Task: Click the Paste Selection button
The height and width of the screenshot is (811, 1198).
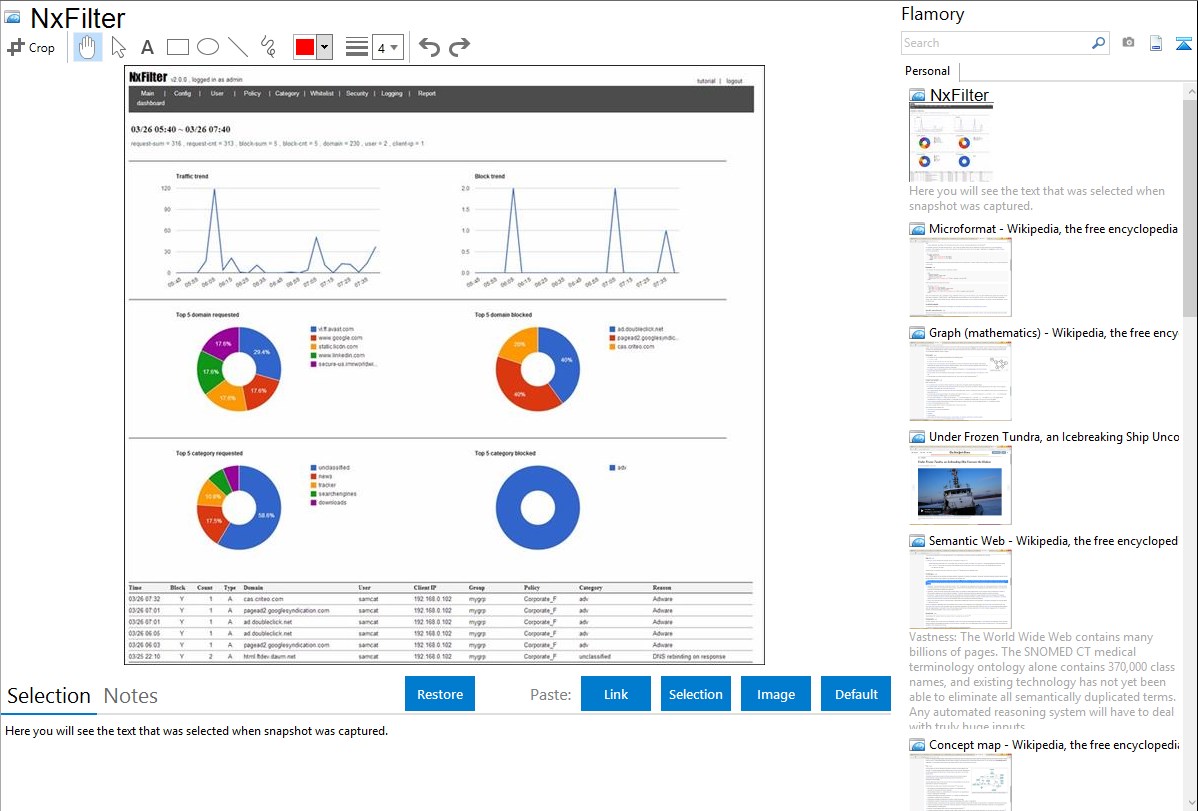Action: (696, 694)
